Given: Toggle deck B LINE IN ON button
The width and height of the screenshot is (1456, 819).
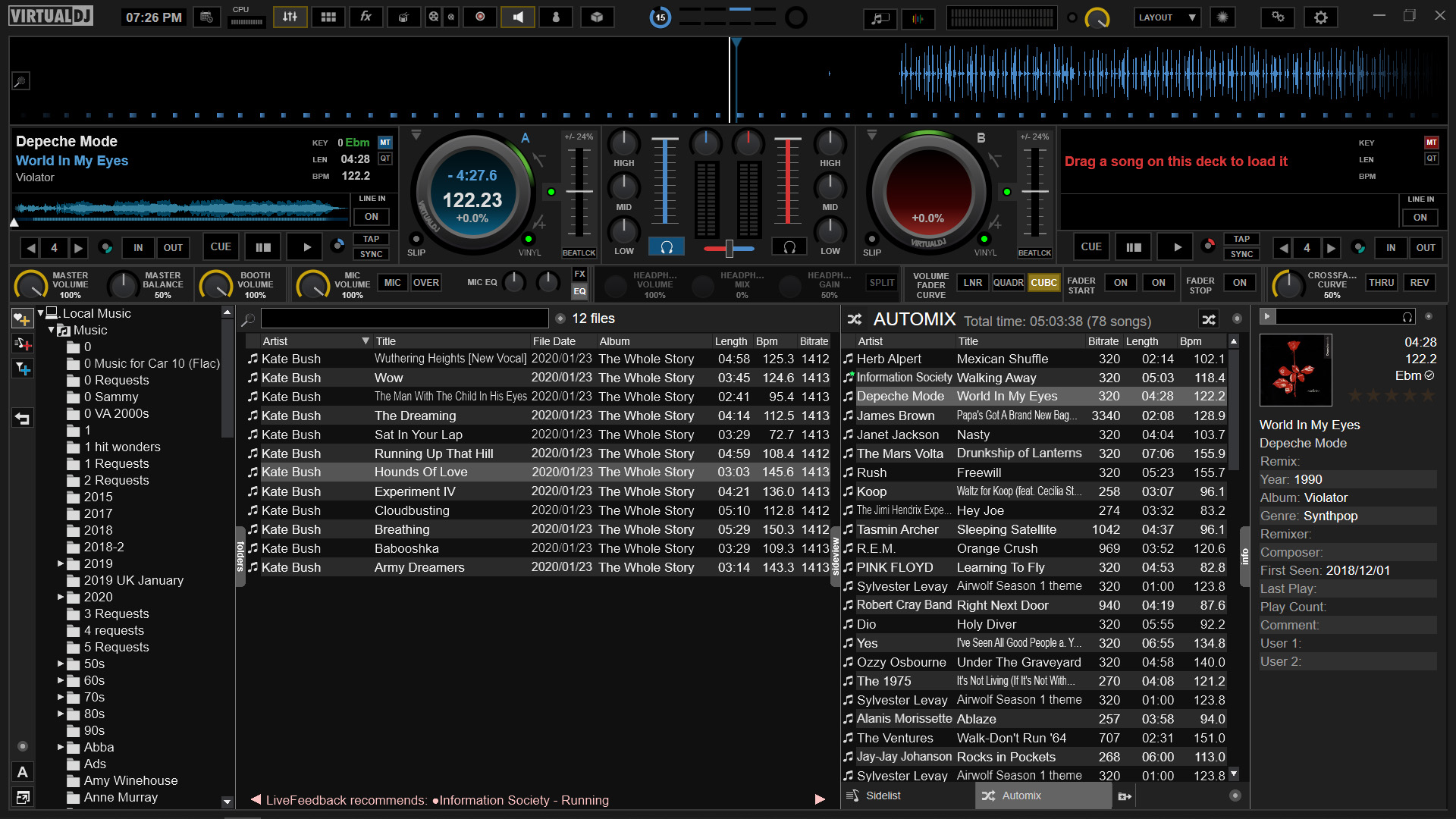Looking at the screenshot, I should [1420, 218].
